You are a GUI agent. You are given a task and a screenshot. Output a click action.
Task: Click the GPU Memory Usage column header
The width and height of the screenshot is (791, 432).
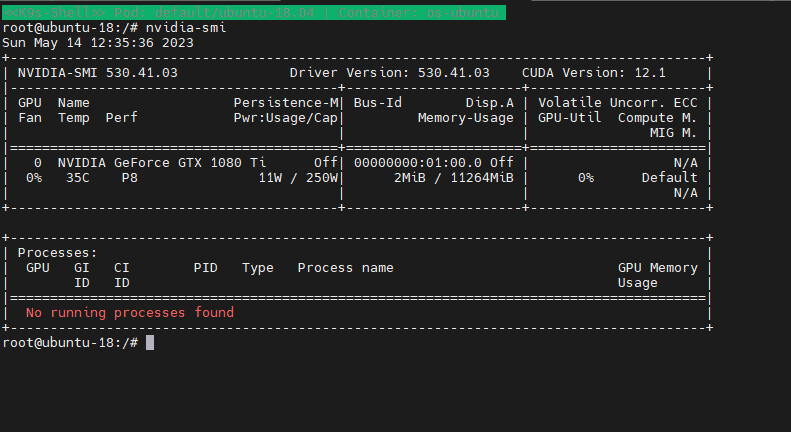pyautogui.click(x=657, y=275)
